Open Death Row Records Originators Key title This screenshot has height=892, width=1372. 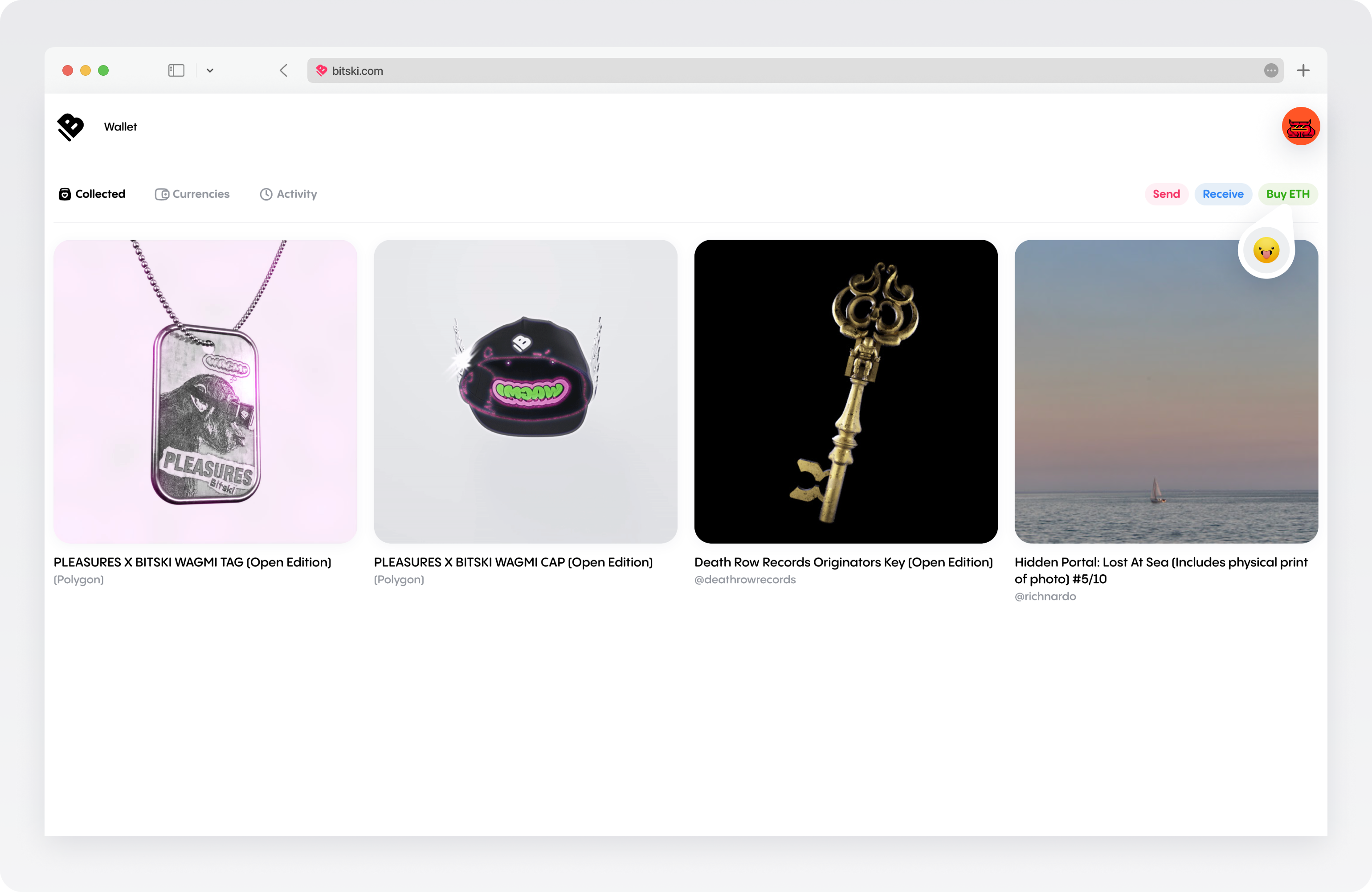click(x=843, y=562)
